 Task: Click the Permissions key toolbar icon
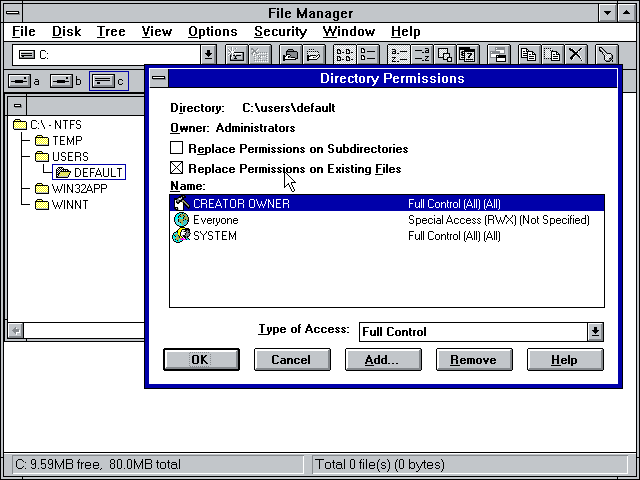pyautogui.click(x=606, y=54)
